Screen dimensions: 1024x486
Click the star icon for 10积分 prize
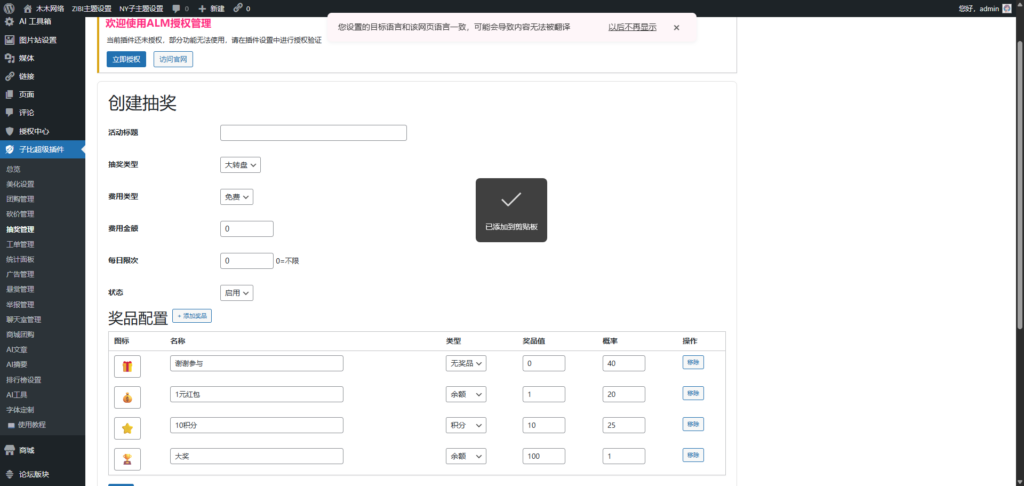click(127, 428)
